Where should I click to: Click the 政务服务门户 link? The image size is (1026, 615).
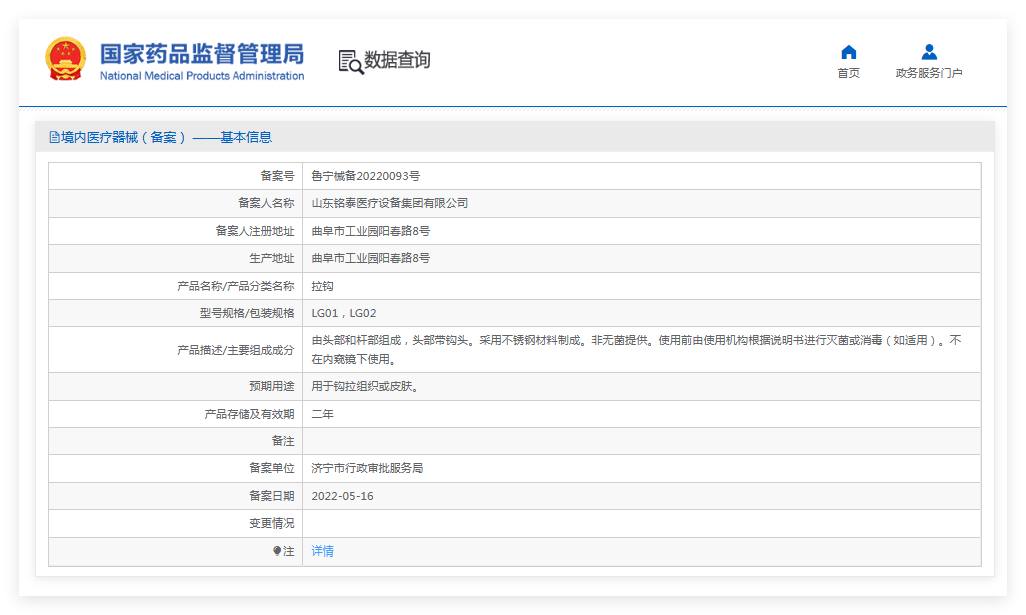click(x=927, y=72)
